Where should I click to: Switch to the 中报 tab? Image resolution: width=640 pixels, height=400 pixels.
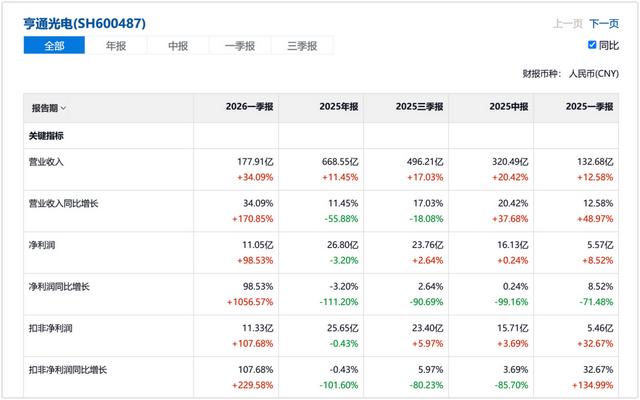click(178, 45)
